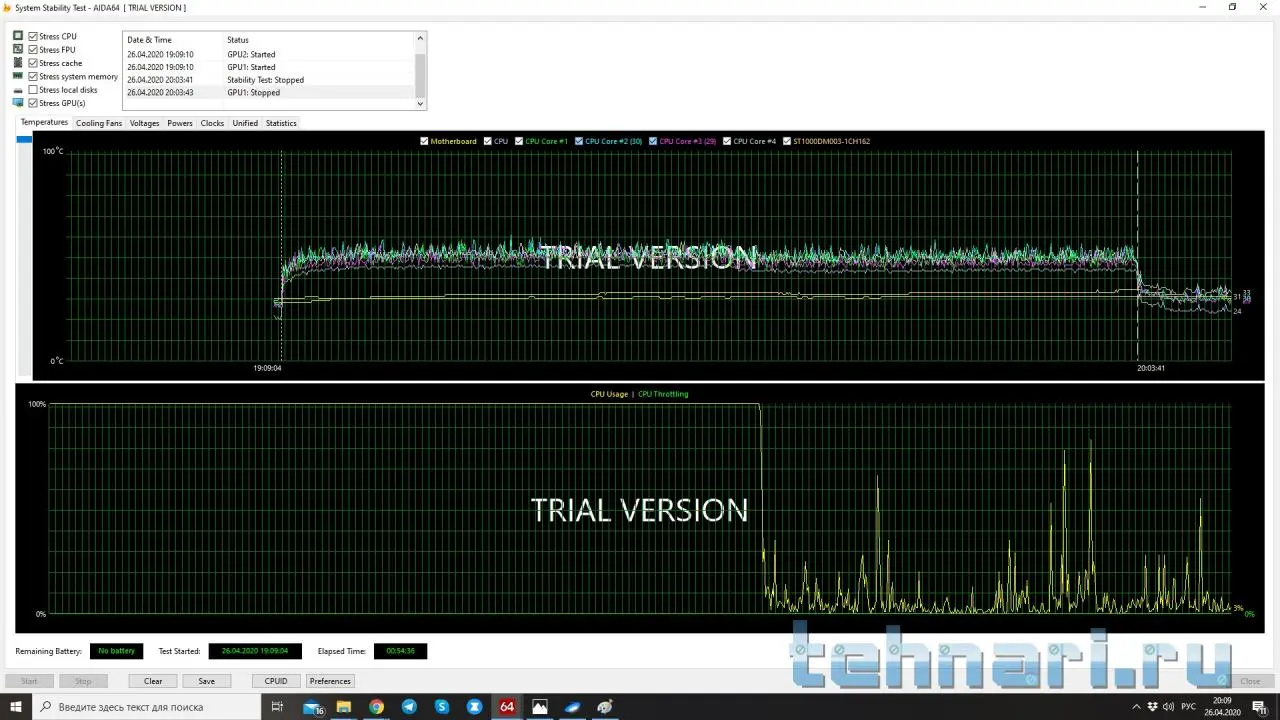Switch to the AIDA64 taskbar icon
Screen dimensions: 1280x720
pyautogui.click(x=507, y=707)
